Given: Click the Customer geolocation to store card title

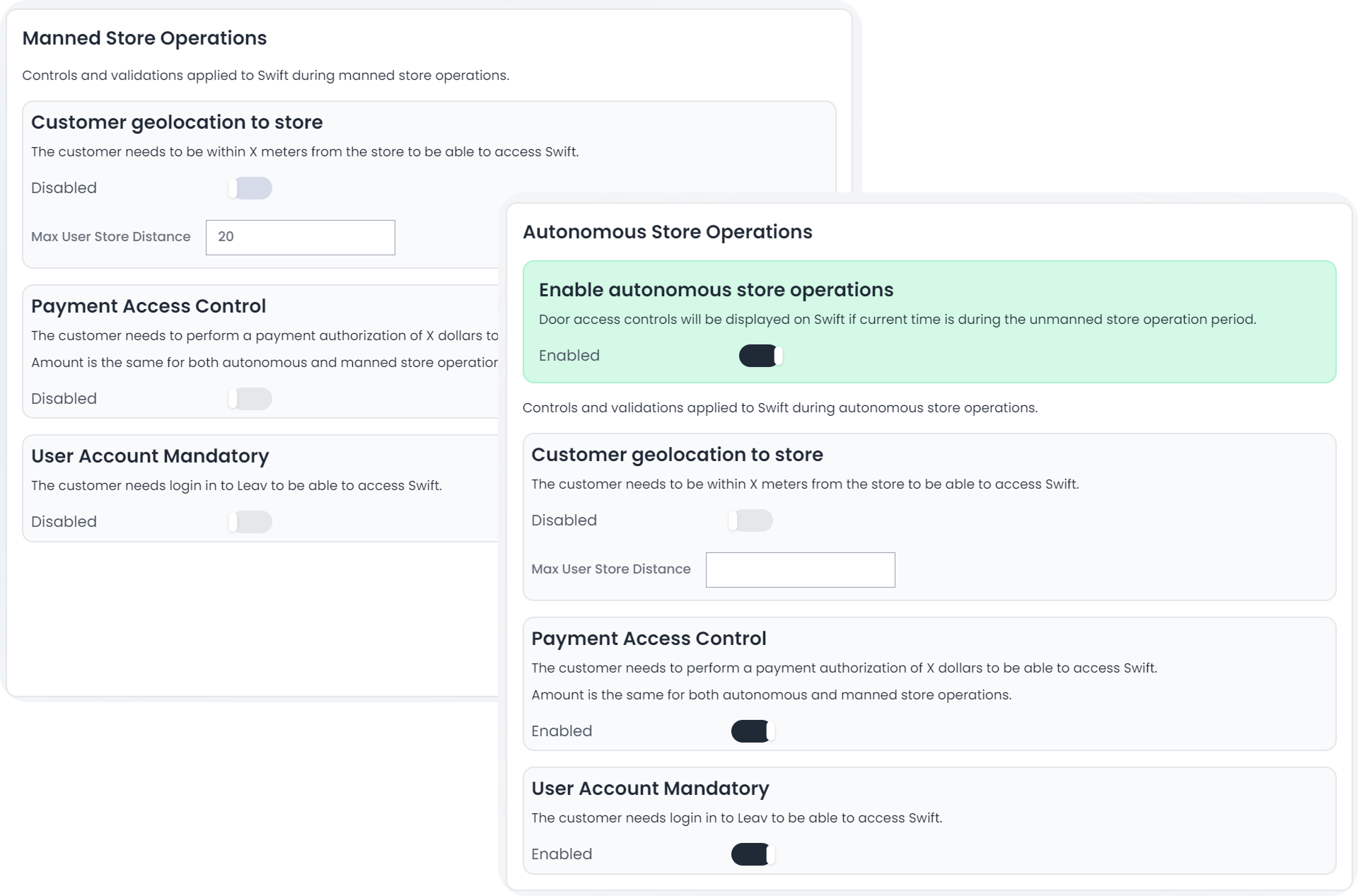Looking at the screenshot, I should tap(677, 454).
